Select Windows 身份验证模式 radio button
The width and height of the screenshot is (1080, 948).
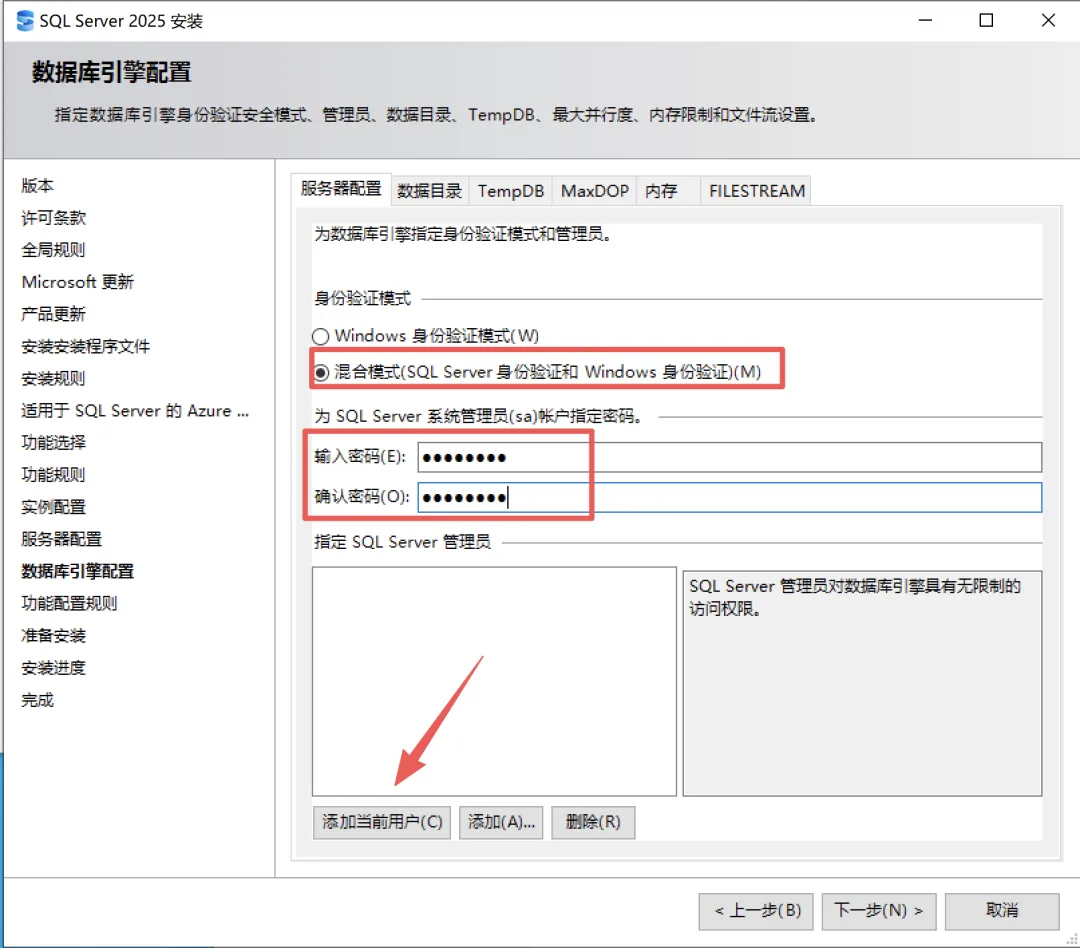click(x=320, y=336)
